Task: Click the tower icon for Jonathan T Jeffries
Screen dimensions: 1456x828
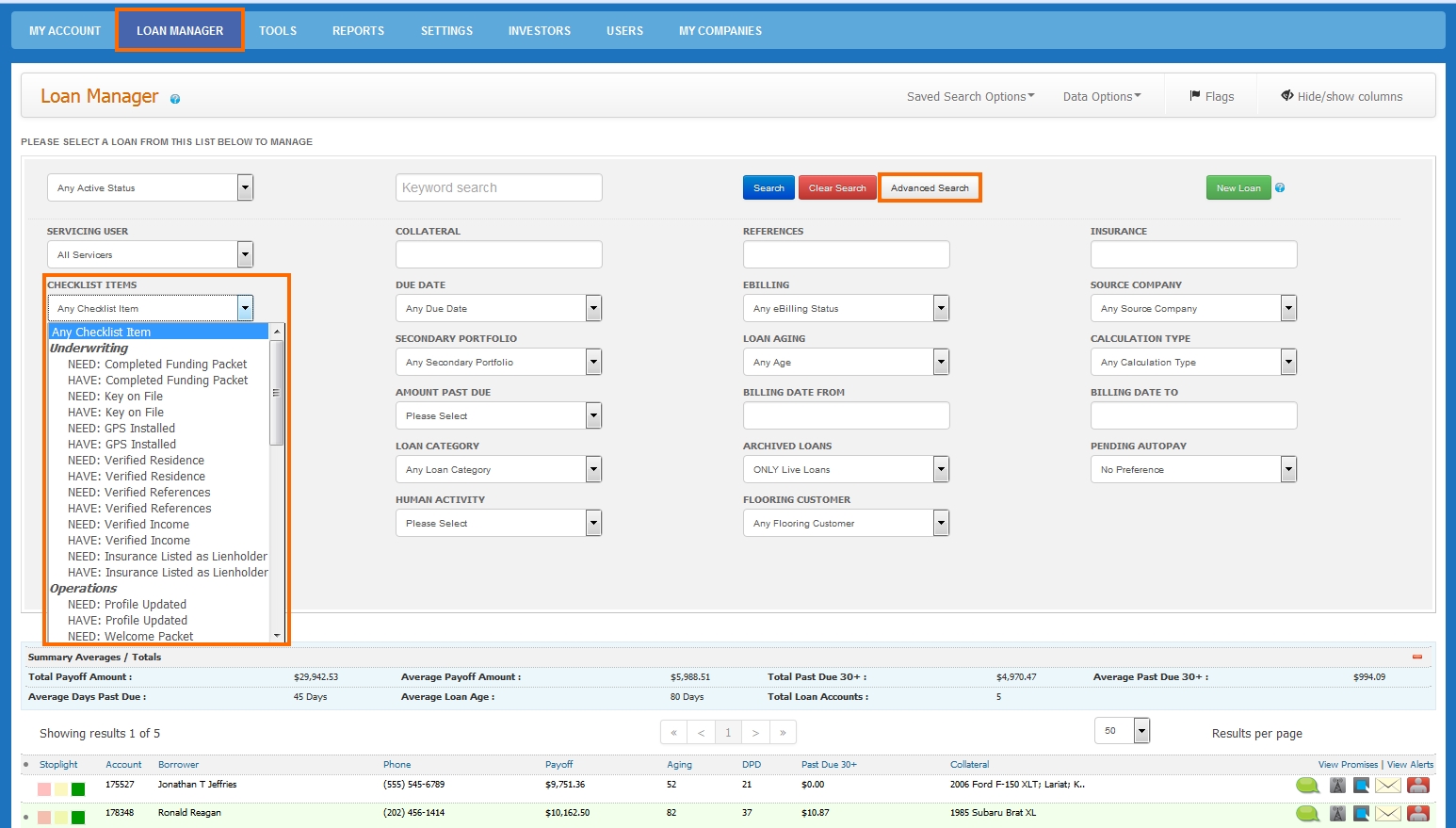Action: tap(1337, 786)
